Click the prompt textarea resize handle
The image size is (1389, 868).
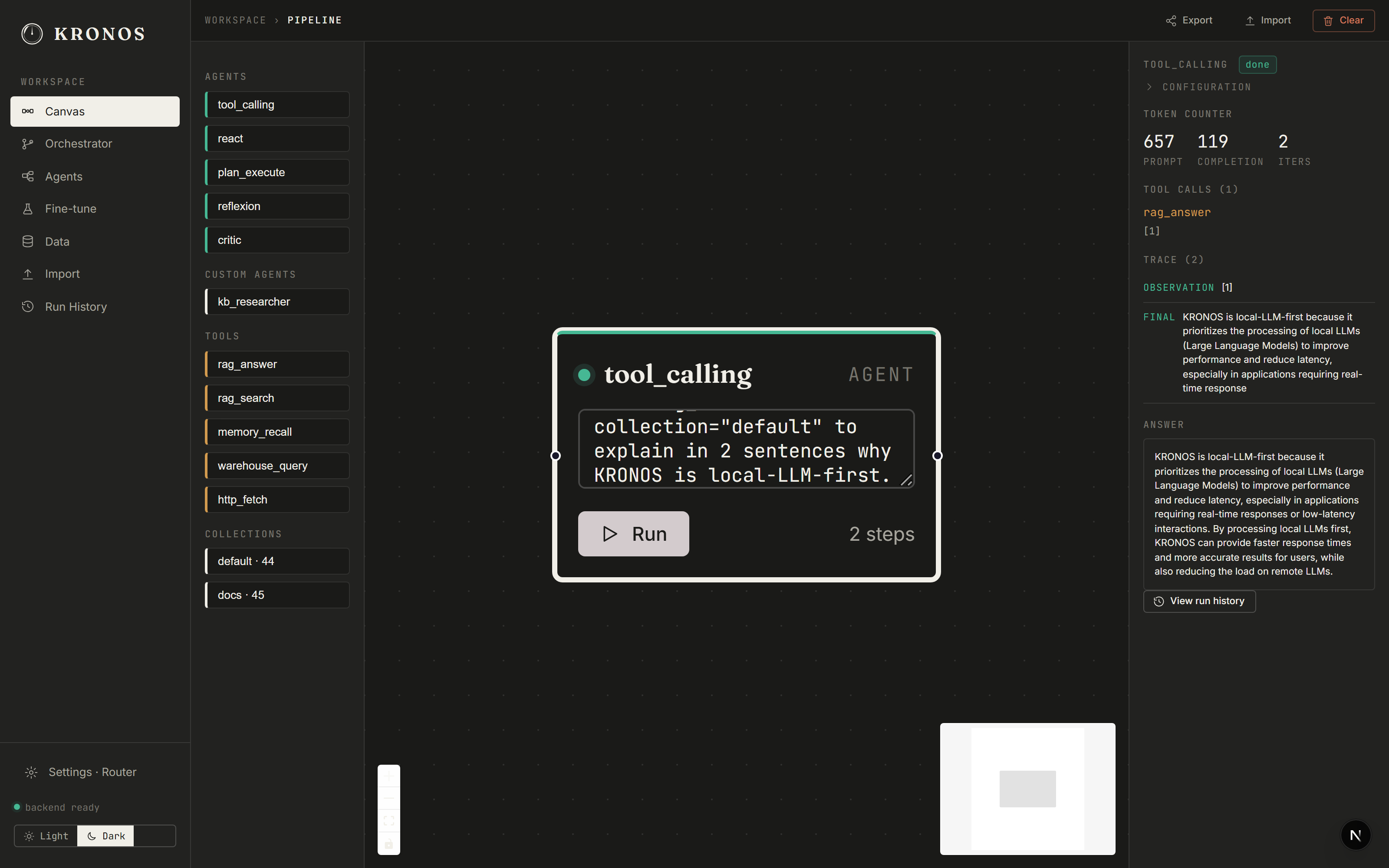coord(906,480)
